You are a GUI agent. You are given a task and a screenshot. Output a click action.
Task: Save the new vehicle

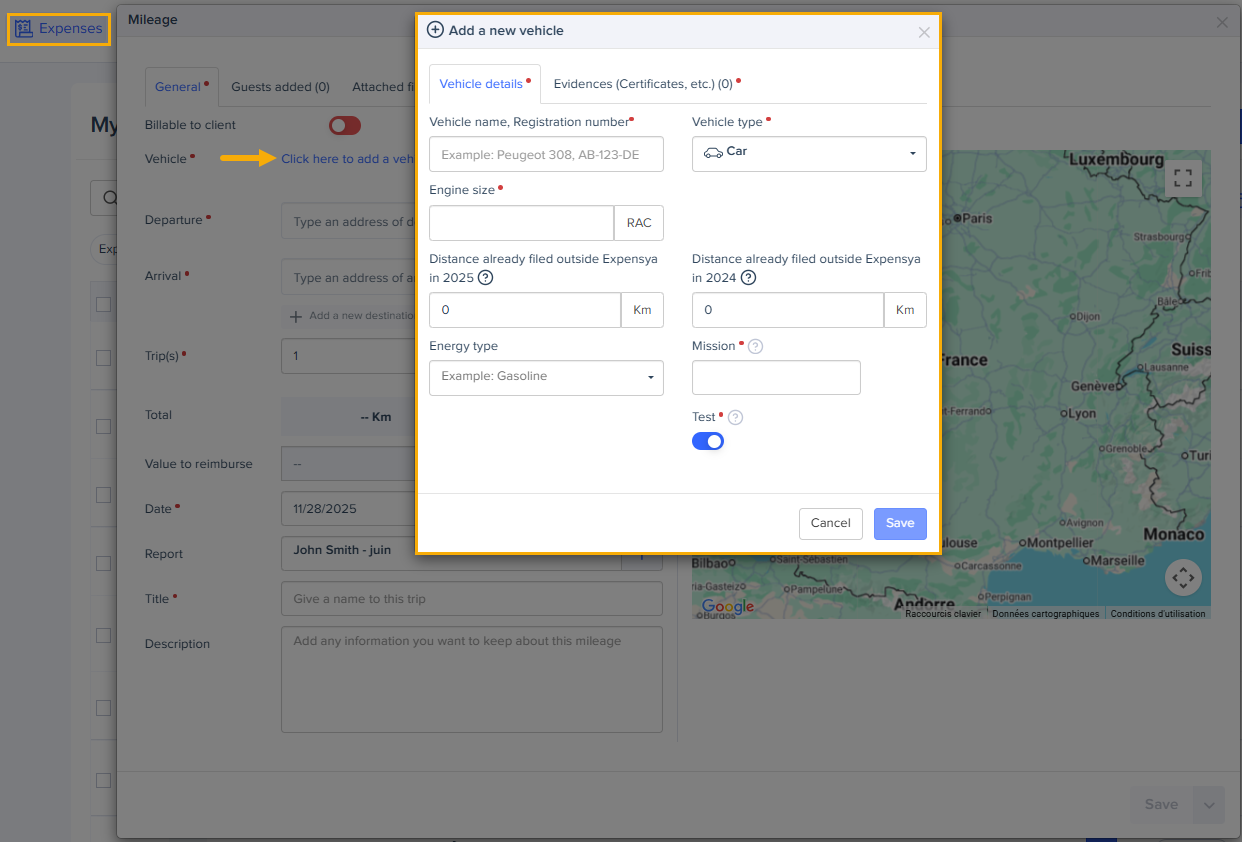point(900,524)
